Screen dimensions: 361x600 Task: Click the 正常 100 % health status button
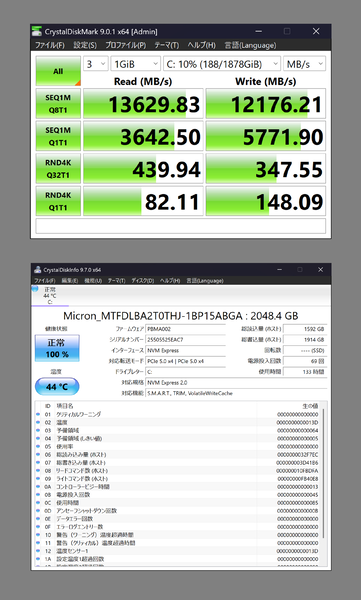pyautogui.click(x=57, y=348)
